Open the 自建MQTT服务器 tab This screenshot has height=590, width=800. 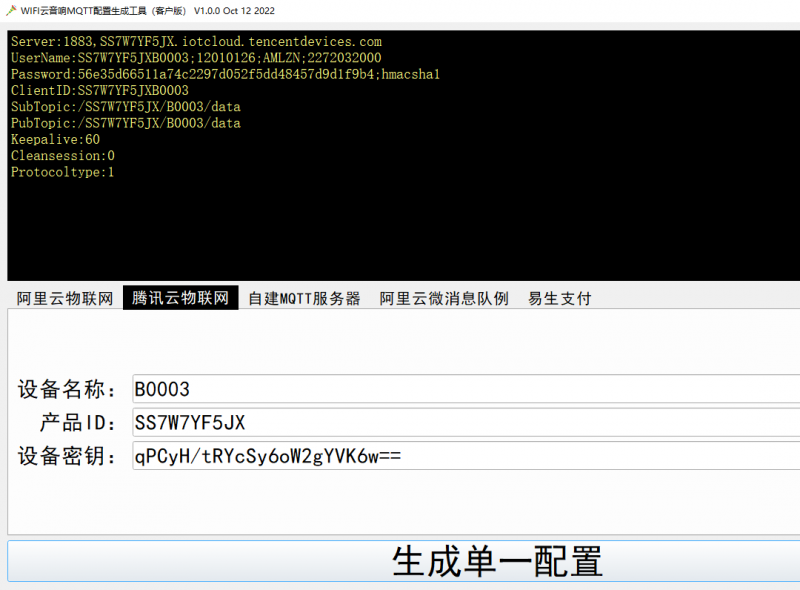(x=304, y=298)
